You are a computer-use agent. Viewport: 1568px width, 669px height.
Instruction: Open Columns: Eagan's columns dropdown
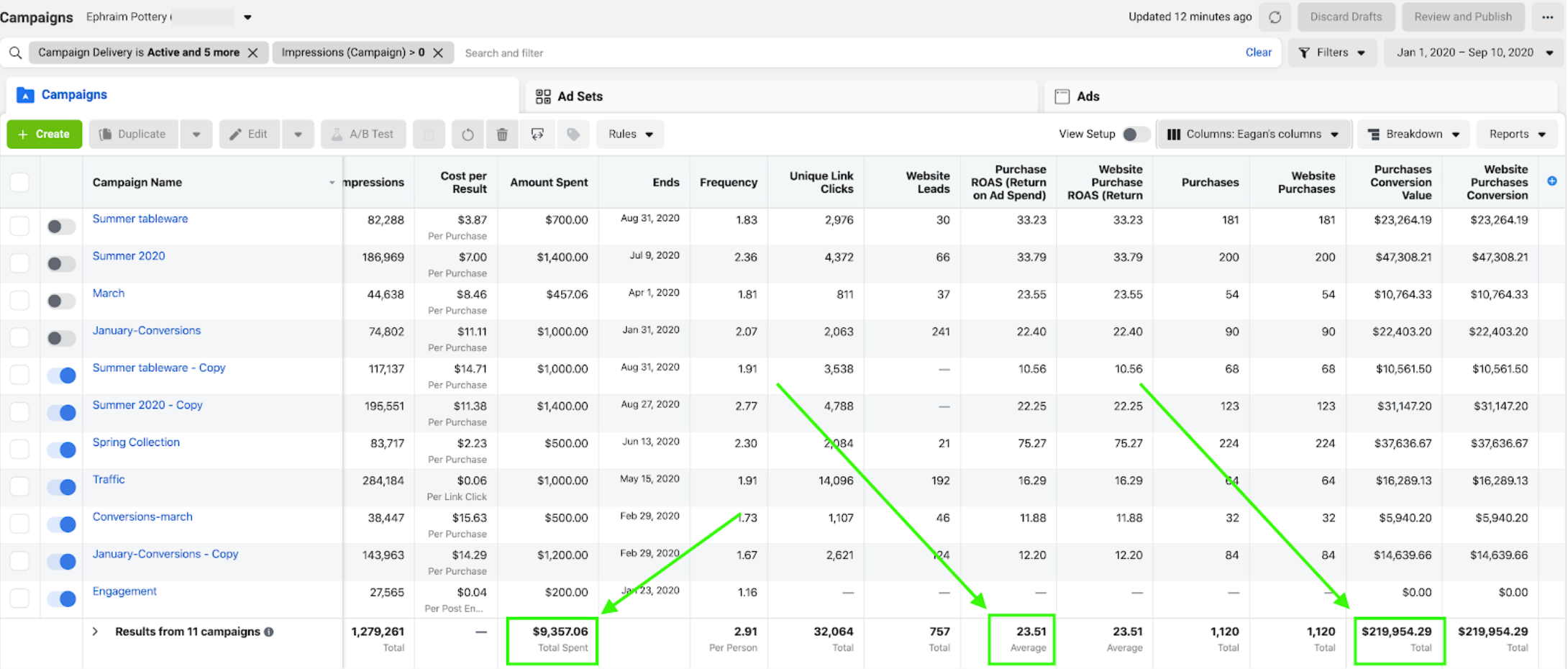pyautogui.click(x=1253, y=135)
